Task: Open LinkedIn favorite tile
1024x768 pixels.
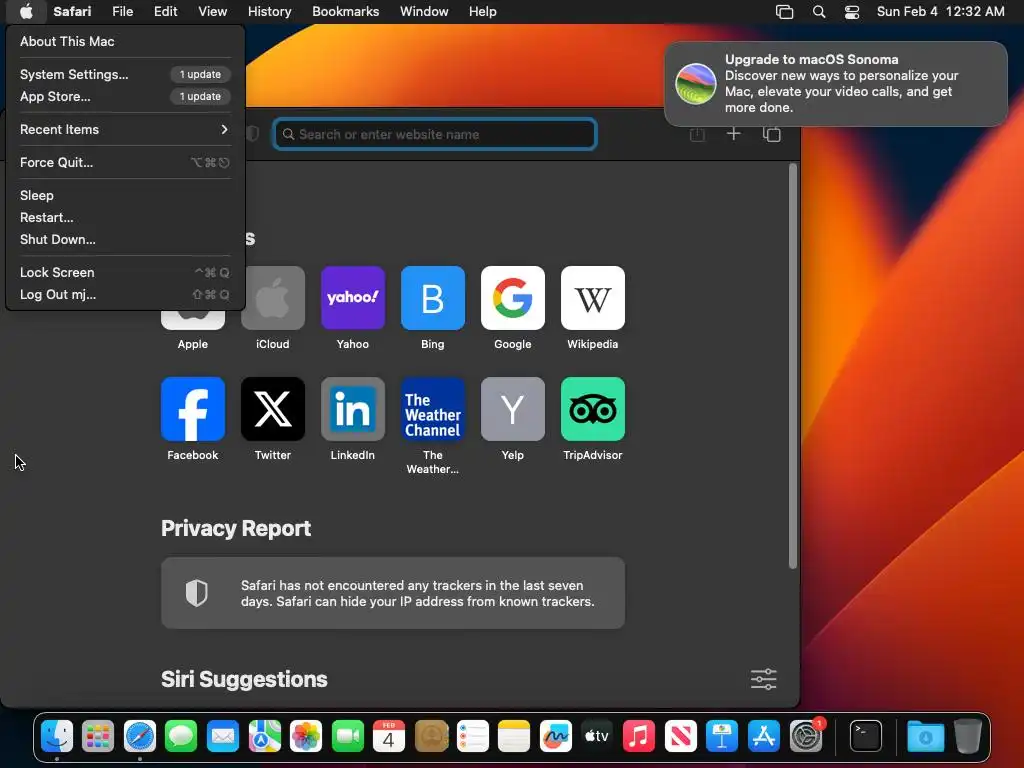Action: pos(353,409)
